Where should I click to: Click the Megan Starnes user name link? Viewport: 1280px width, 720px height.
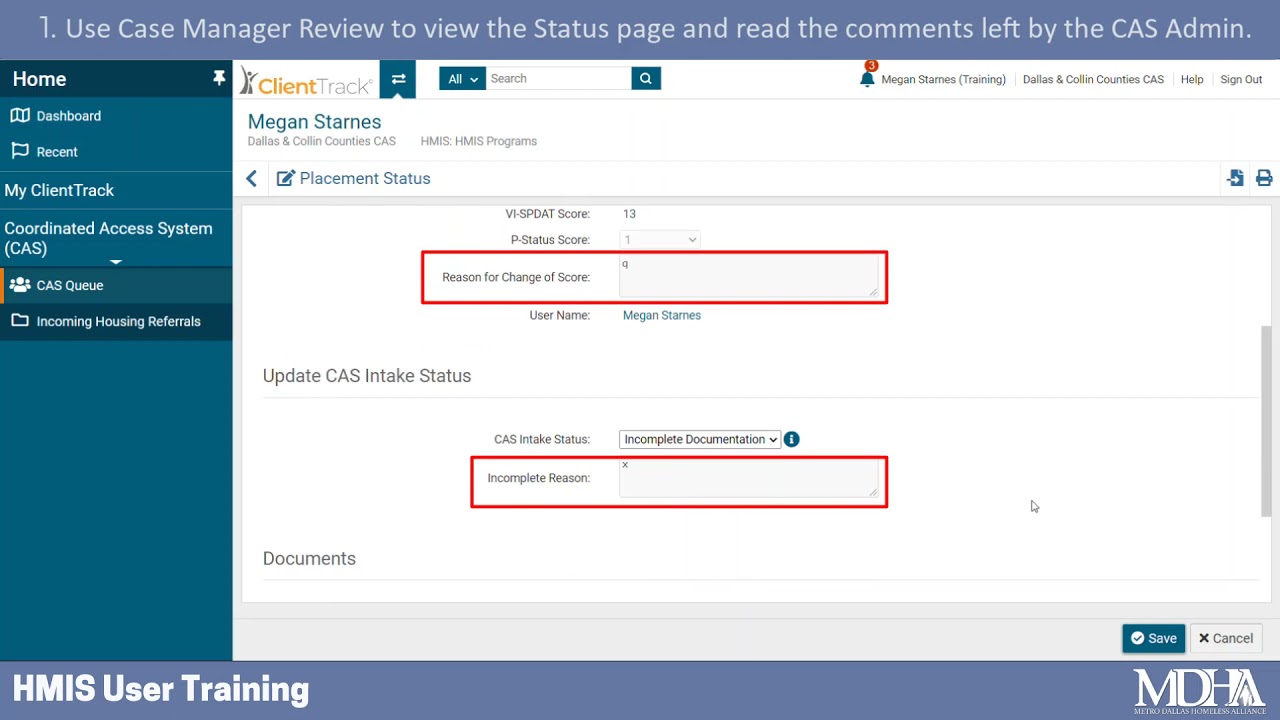pyautogui.click(x=661, y=315)
